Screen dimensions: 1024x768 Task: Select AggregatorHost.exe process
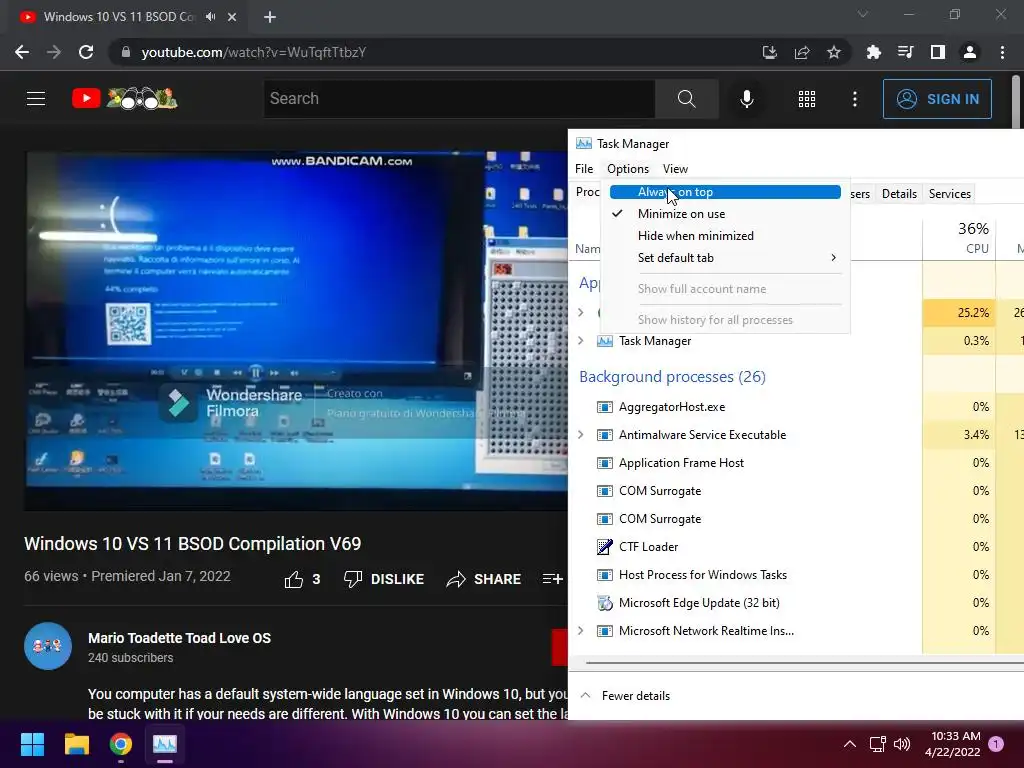672,407
